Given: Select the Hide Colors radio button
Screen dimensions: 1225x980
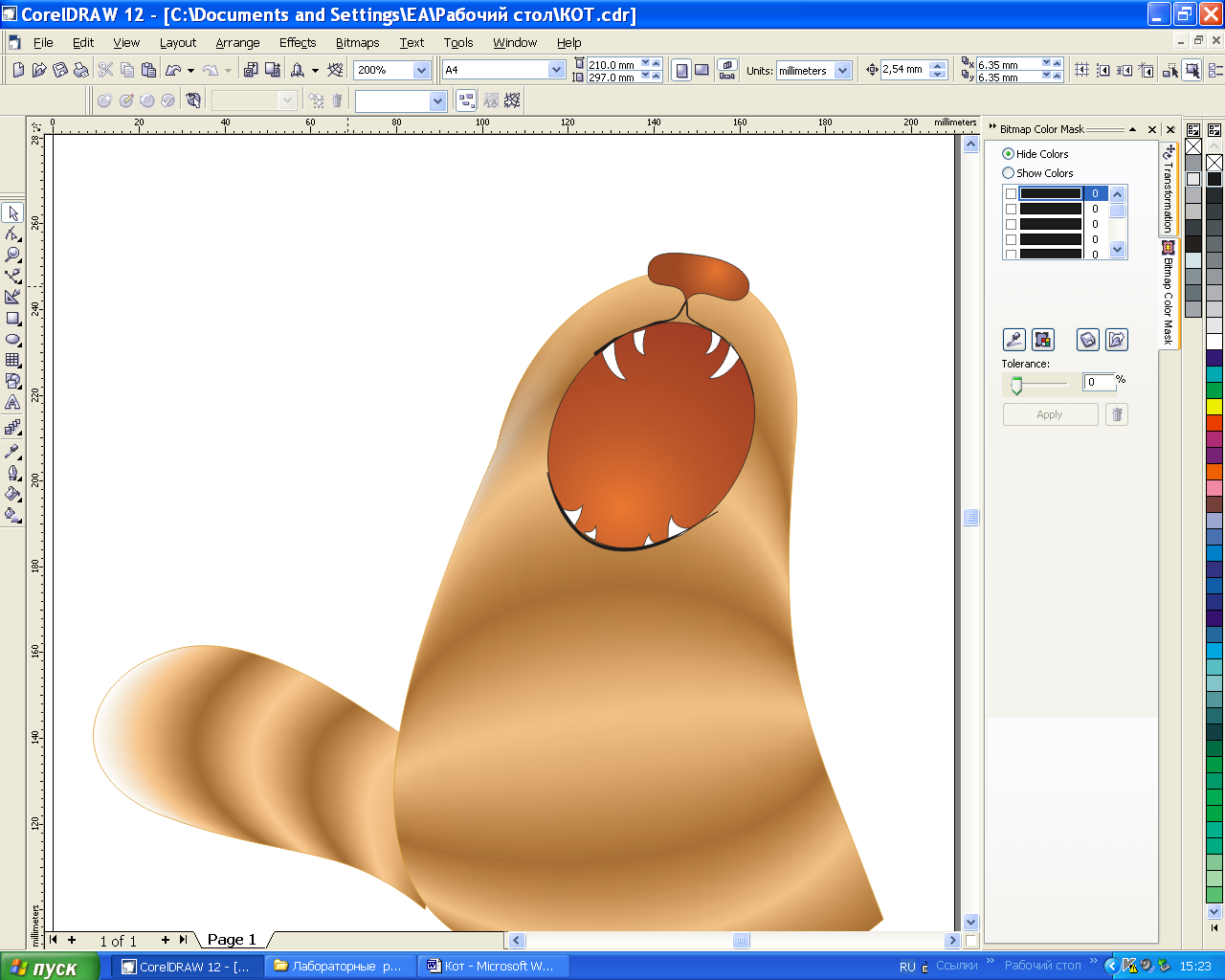Looking at the screenshot, I should click(x=1008, y=154).
